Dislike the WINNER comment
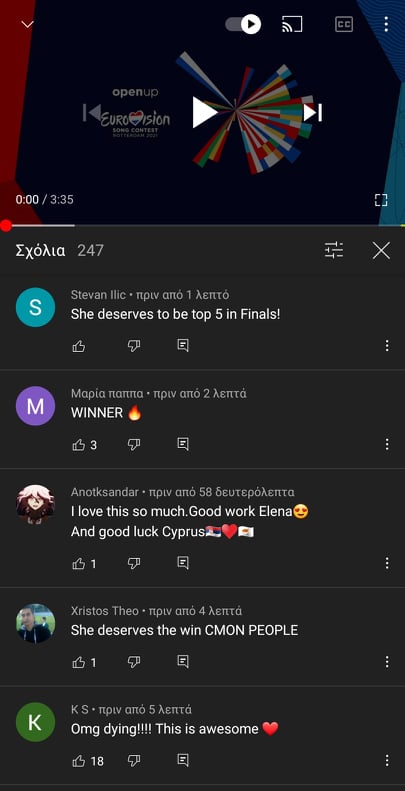This screenshot has height=791, width=405. (134, 444)
